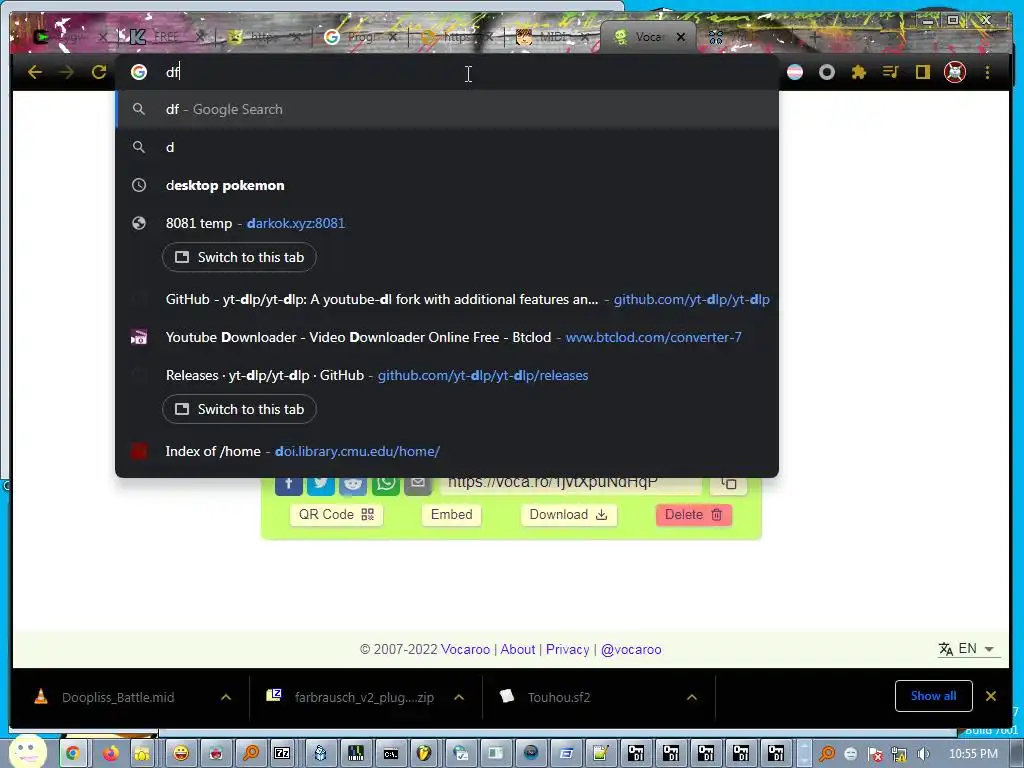Open 7-Zip from the taskbar
The height and width of the screenshot is (768, 1024).
pyautogui.click(x=282, y=754)
